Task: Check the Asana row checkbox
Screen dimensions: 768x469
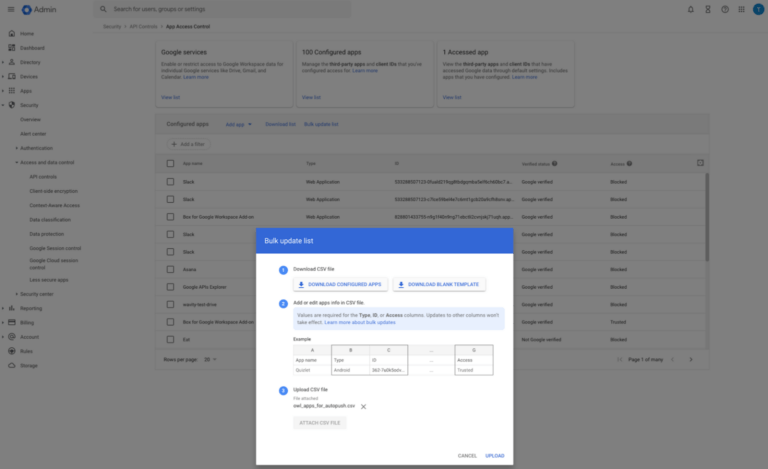Action: 170,269
